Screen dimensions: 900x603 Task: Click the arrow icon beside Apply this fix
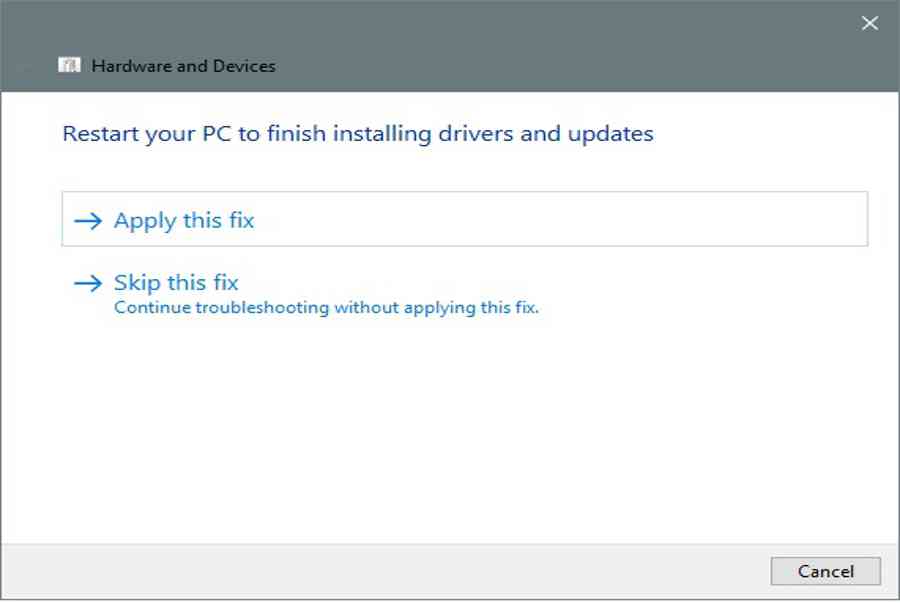point(88,221)
